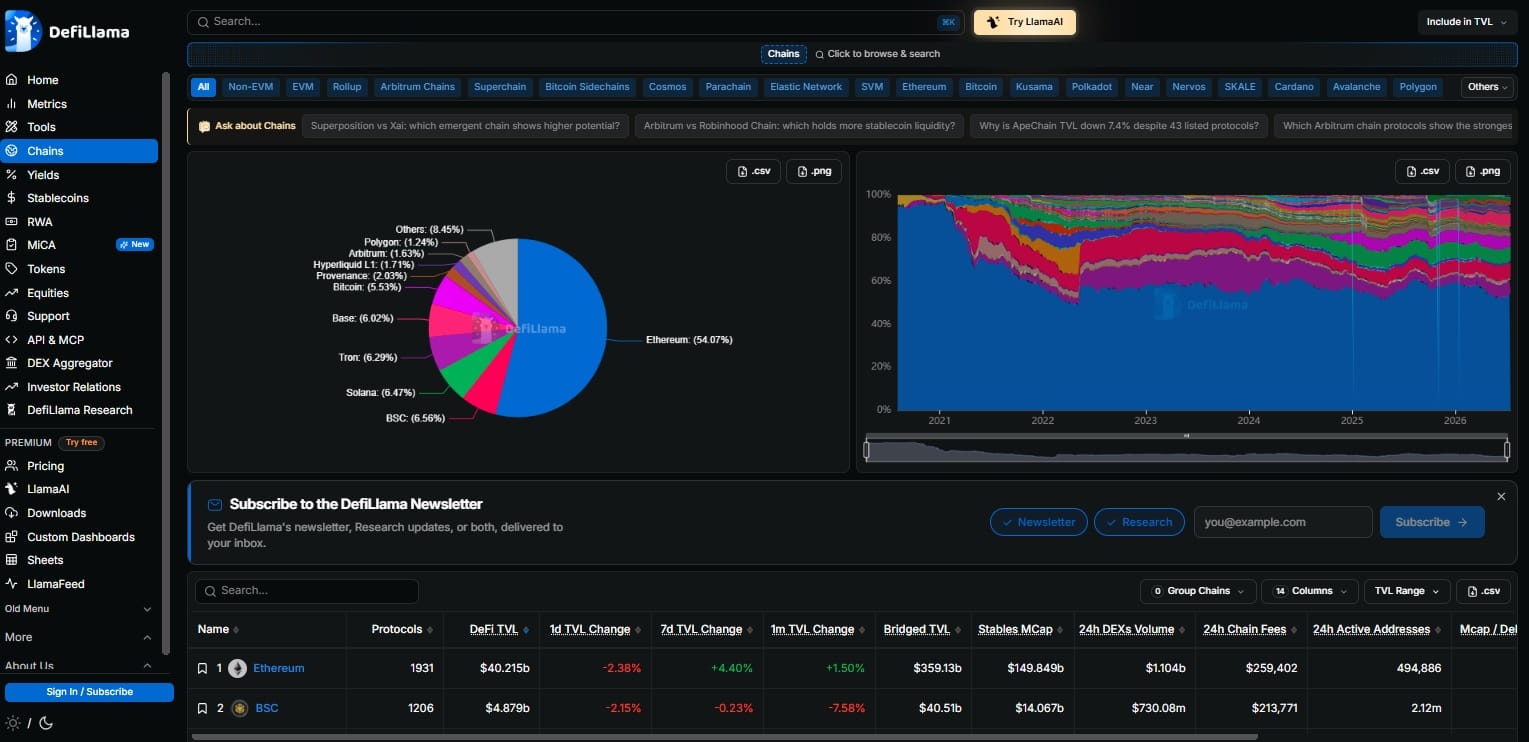The height and width of the screenshot is (742, 1529).
Task: Click the right handle of the chart range slider
Action: 1507,450
